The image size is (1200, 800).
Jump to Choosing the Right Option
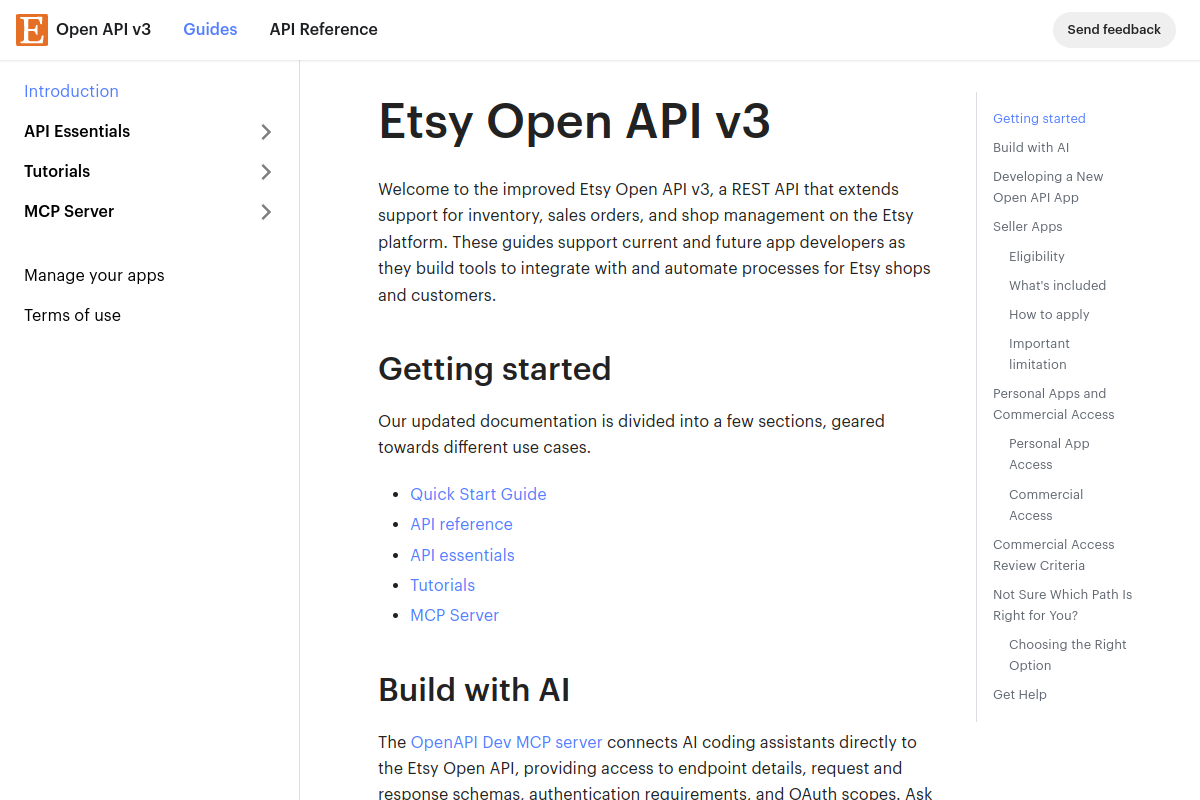pos(1068,655)
